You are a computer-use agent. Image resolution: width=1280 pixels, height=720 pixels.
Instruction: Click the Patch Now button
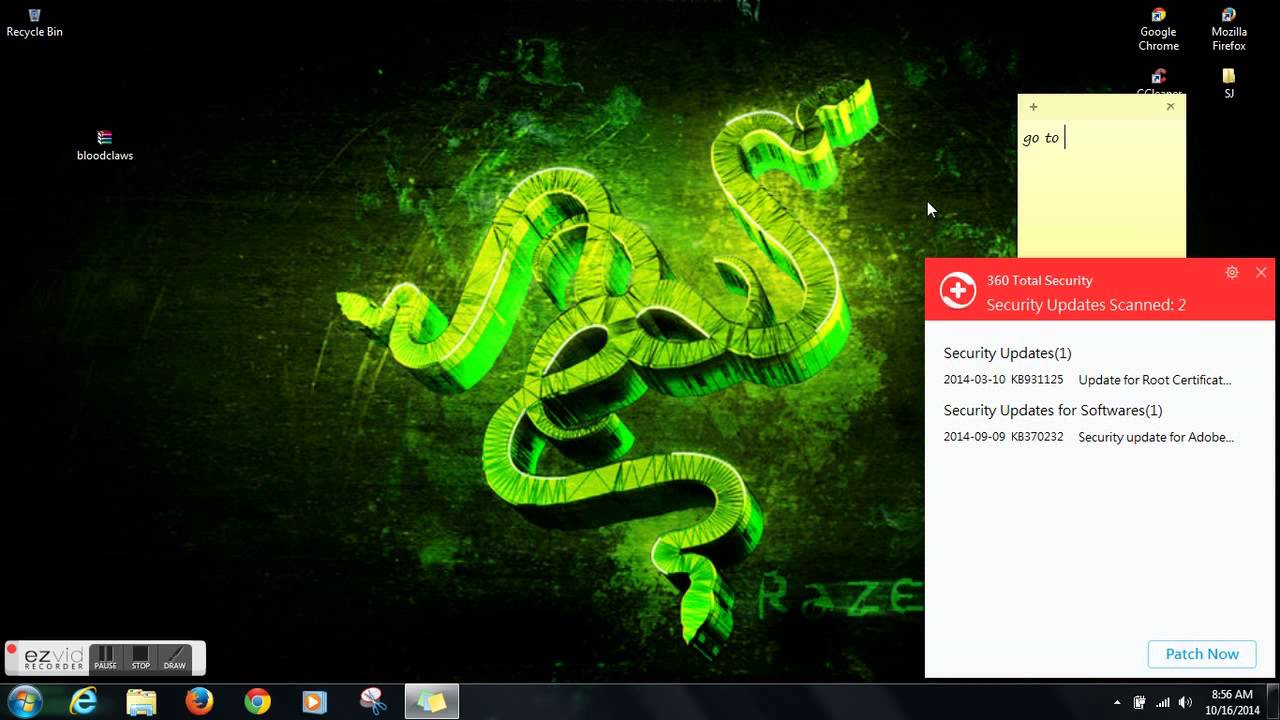(1202, 654)
